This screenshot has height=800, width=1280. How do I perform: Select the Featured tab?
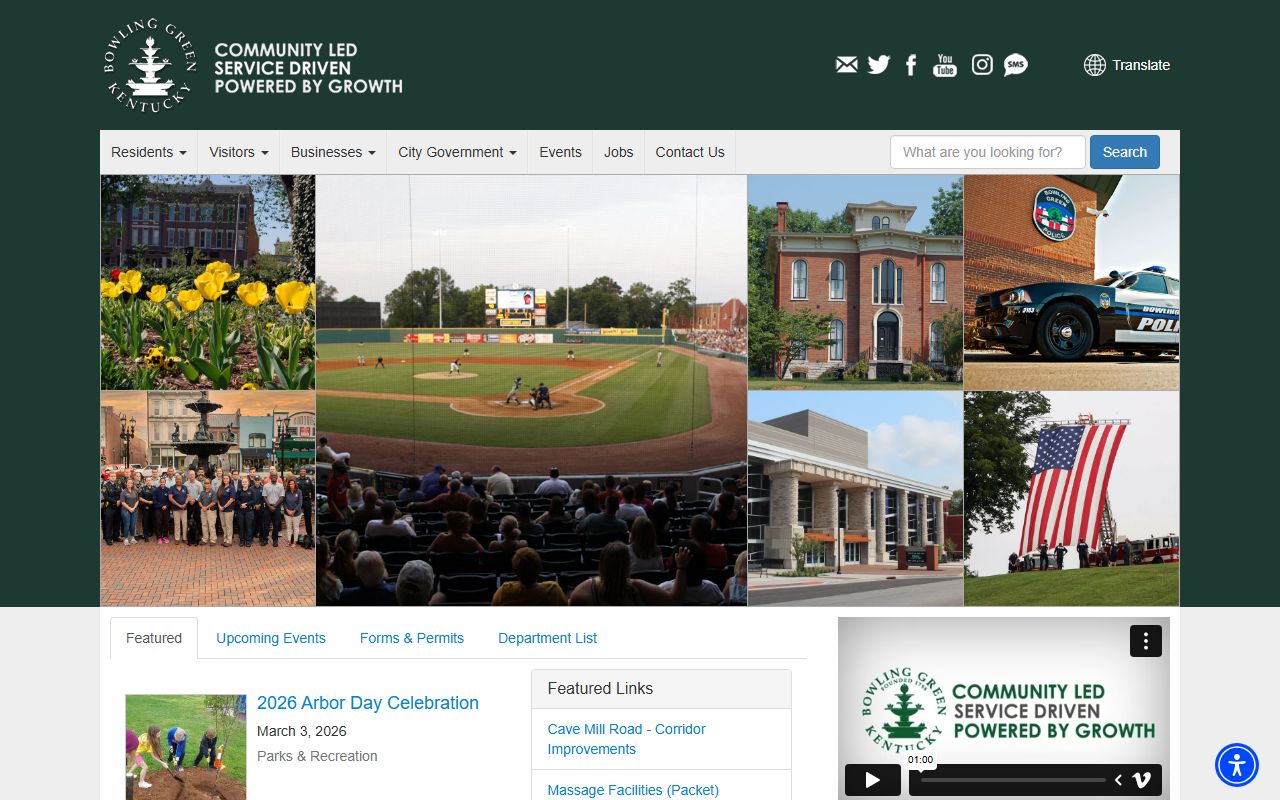(x=154, y=638)
